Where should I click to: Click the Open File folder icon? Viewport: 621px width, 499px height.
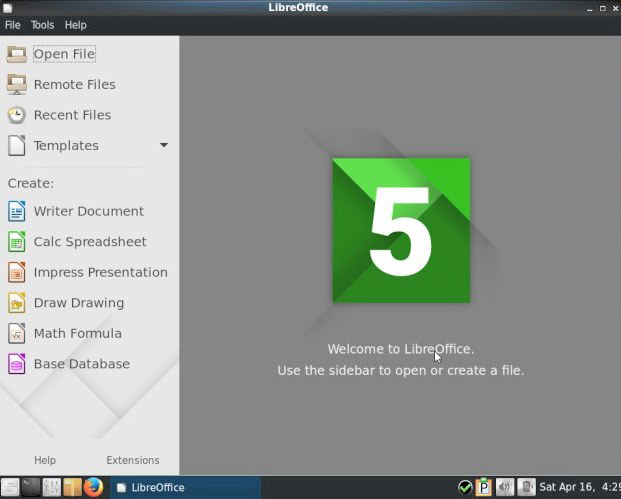[x=17, y=54]
